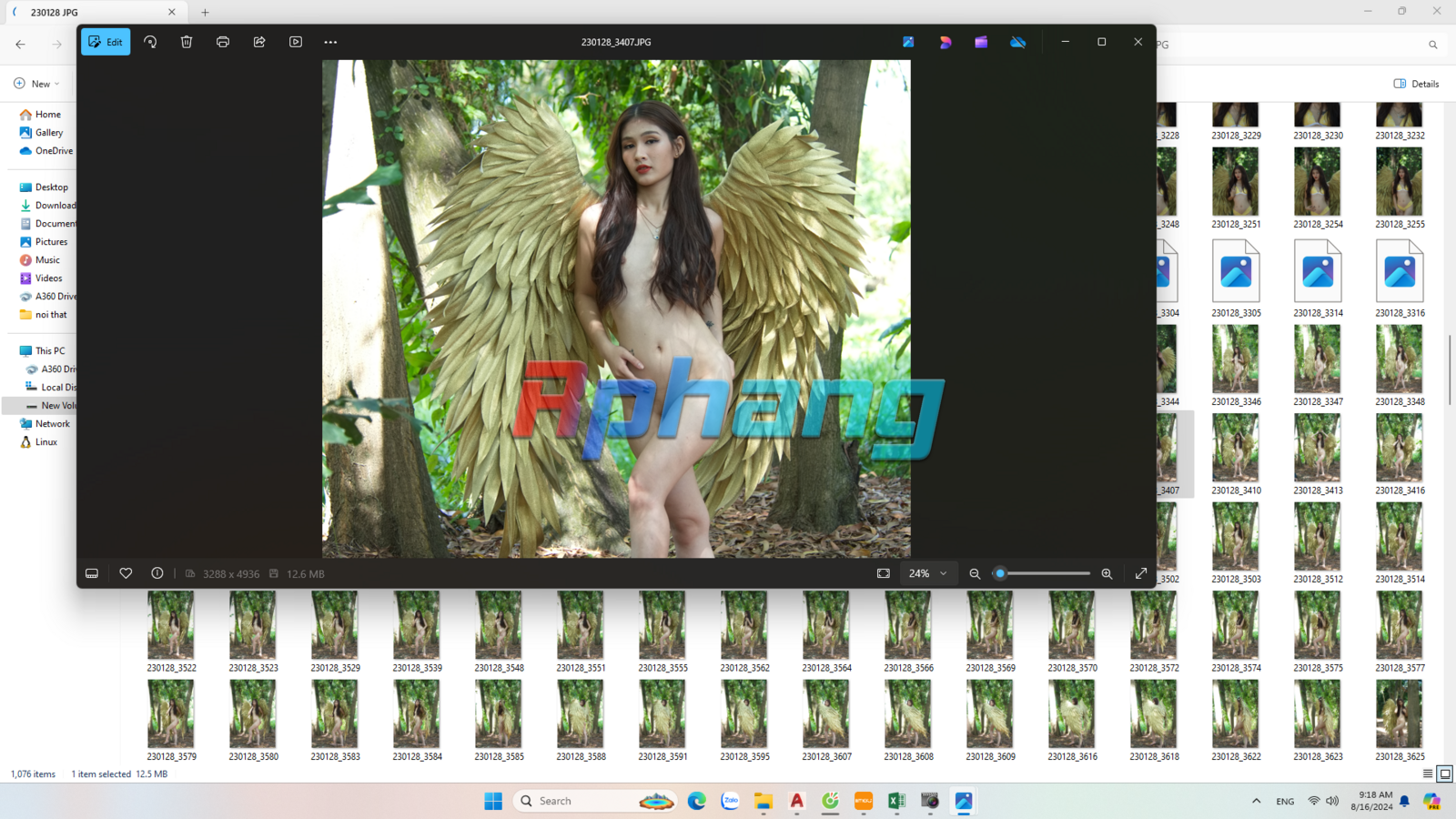Enter full screen view in Photos
This screenshot has width=1456, height=819.
pyautogui.click(x=1141, y=573)
